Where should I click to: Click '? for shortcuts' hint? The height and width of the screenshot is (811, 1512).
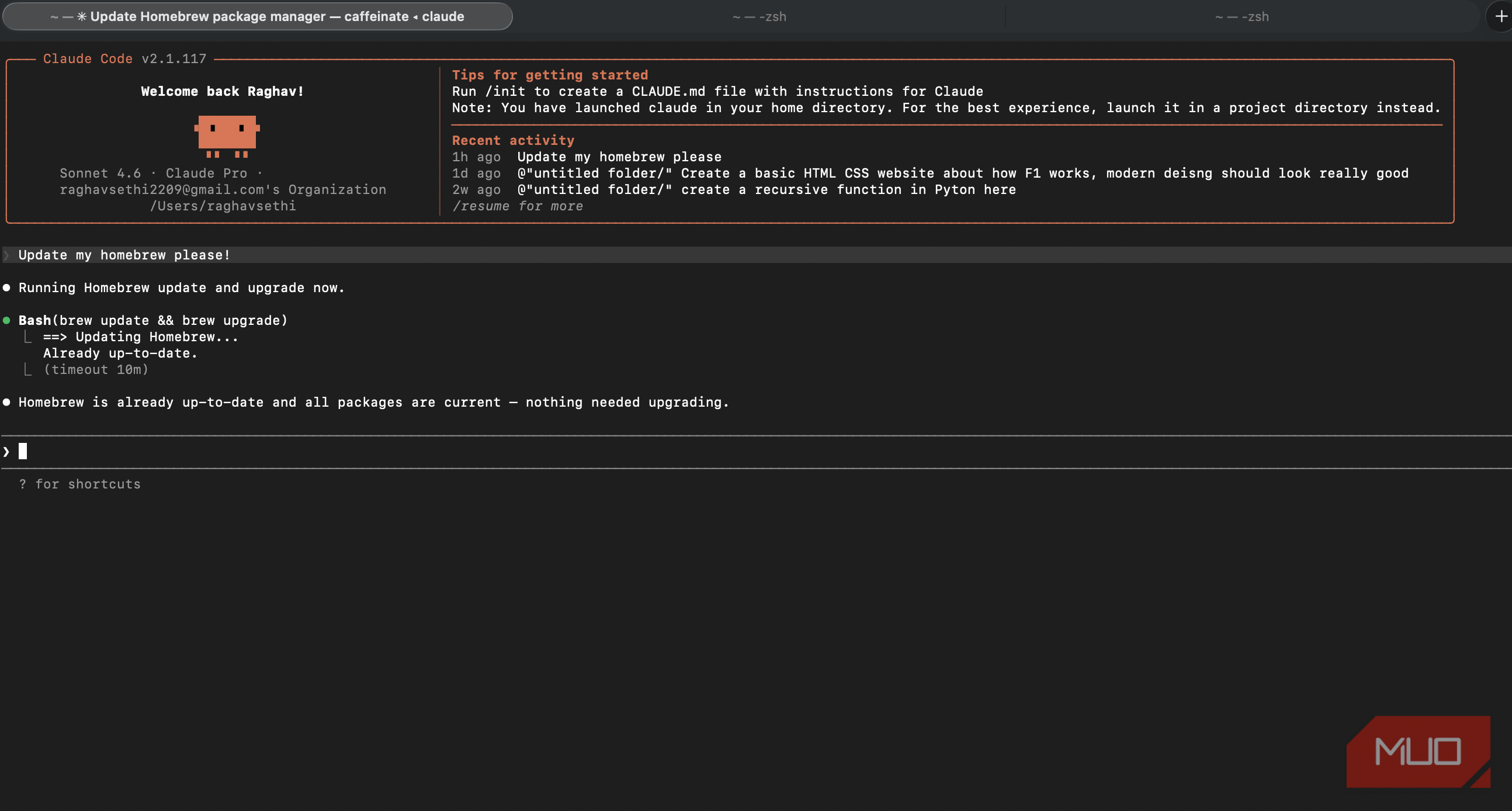point(80,484)
